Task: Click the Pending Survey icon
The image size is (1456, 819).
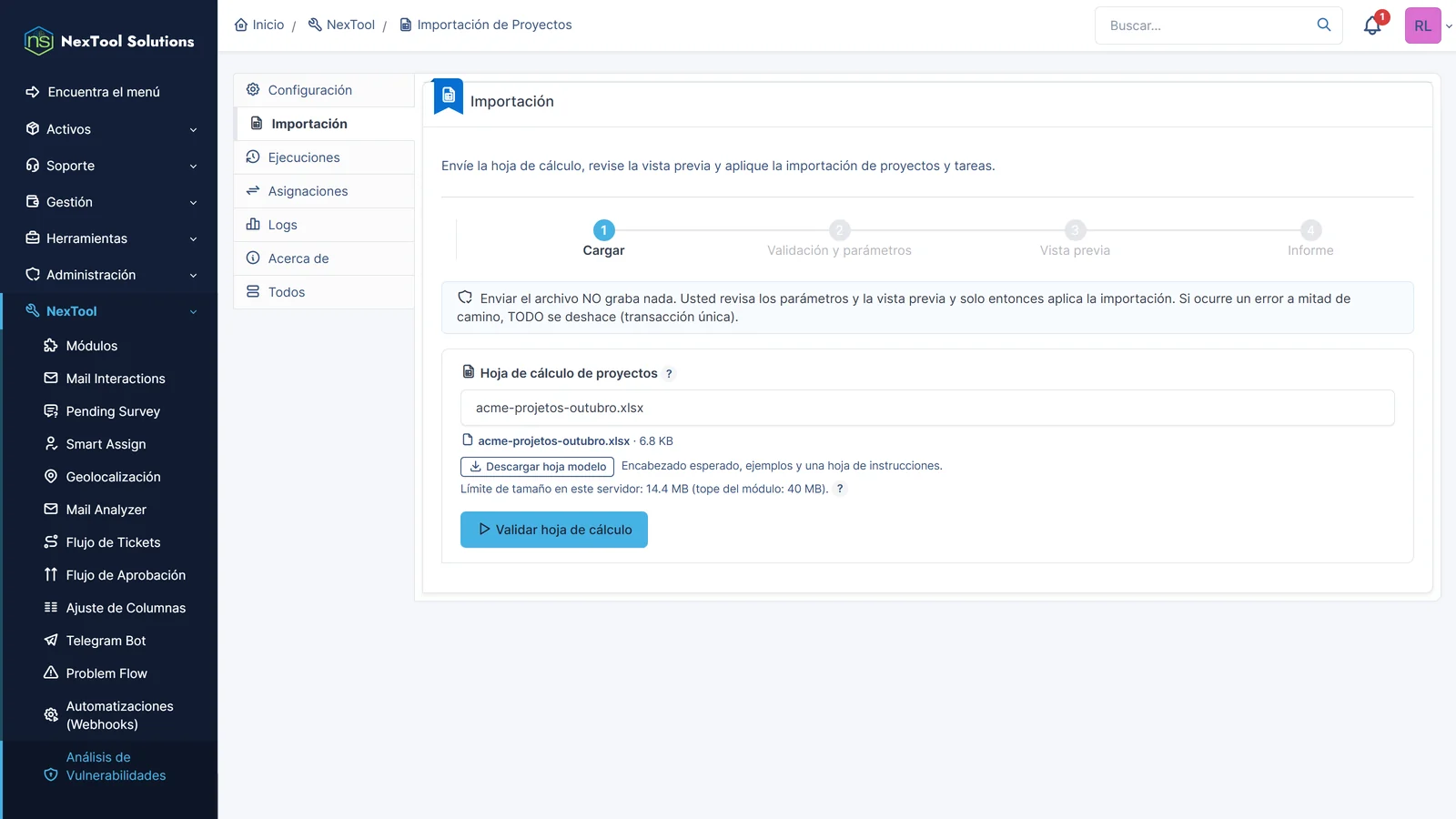Action: point(51,411)
